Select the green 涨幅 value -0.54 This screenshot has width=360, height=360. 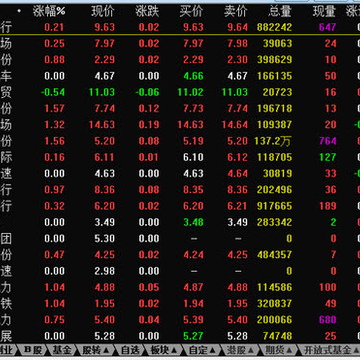click(x=53, y=92)
